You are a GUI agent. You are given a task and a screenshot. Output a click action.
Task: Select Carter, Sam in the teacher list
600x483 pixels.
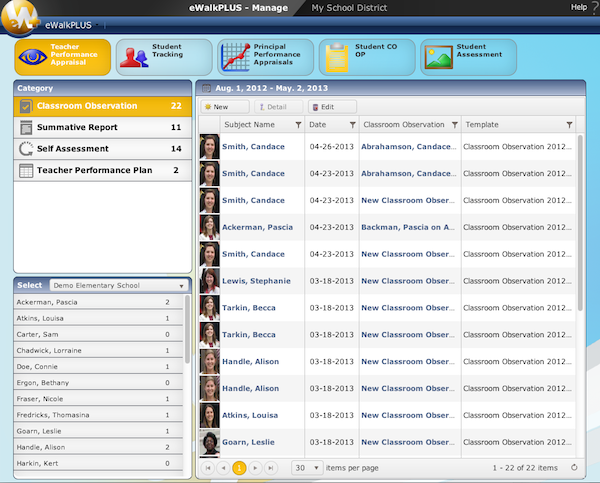[98, 335]
